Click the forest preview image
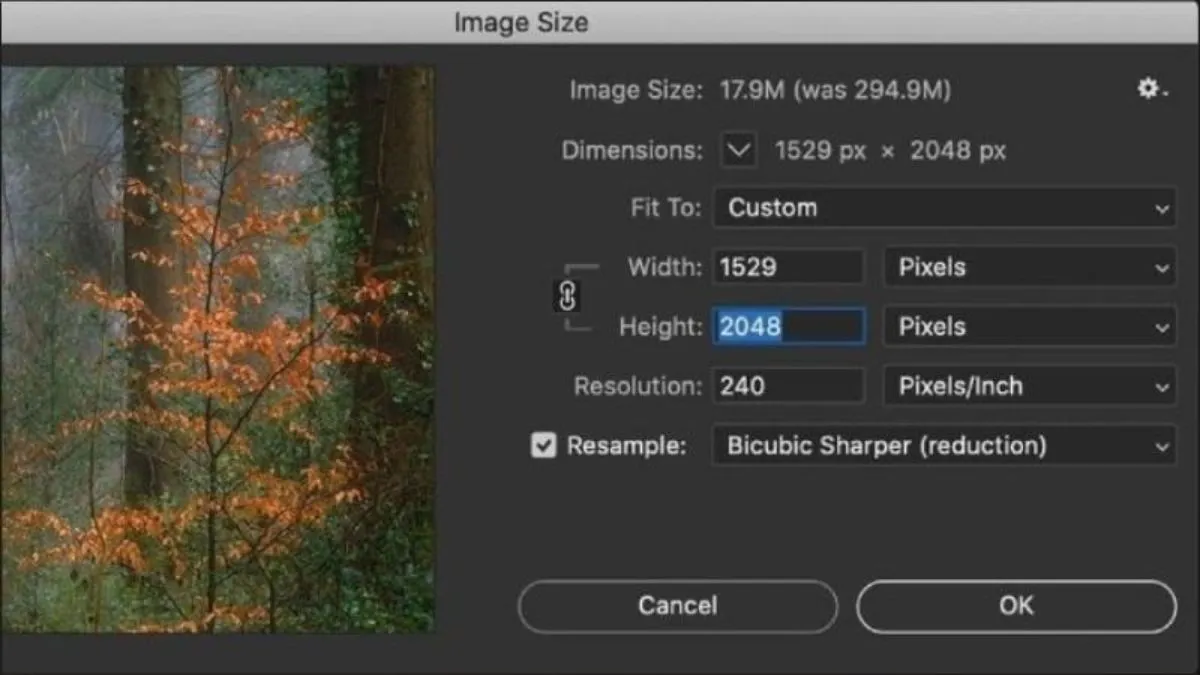 point(218,350)
